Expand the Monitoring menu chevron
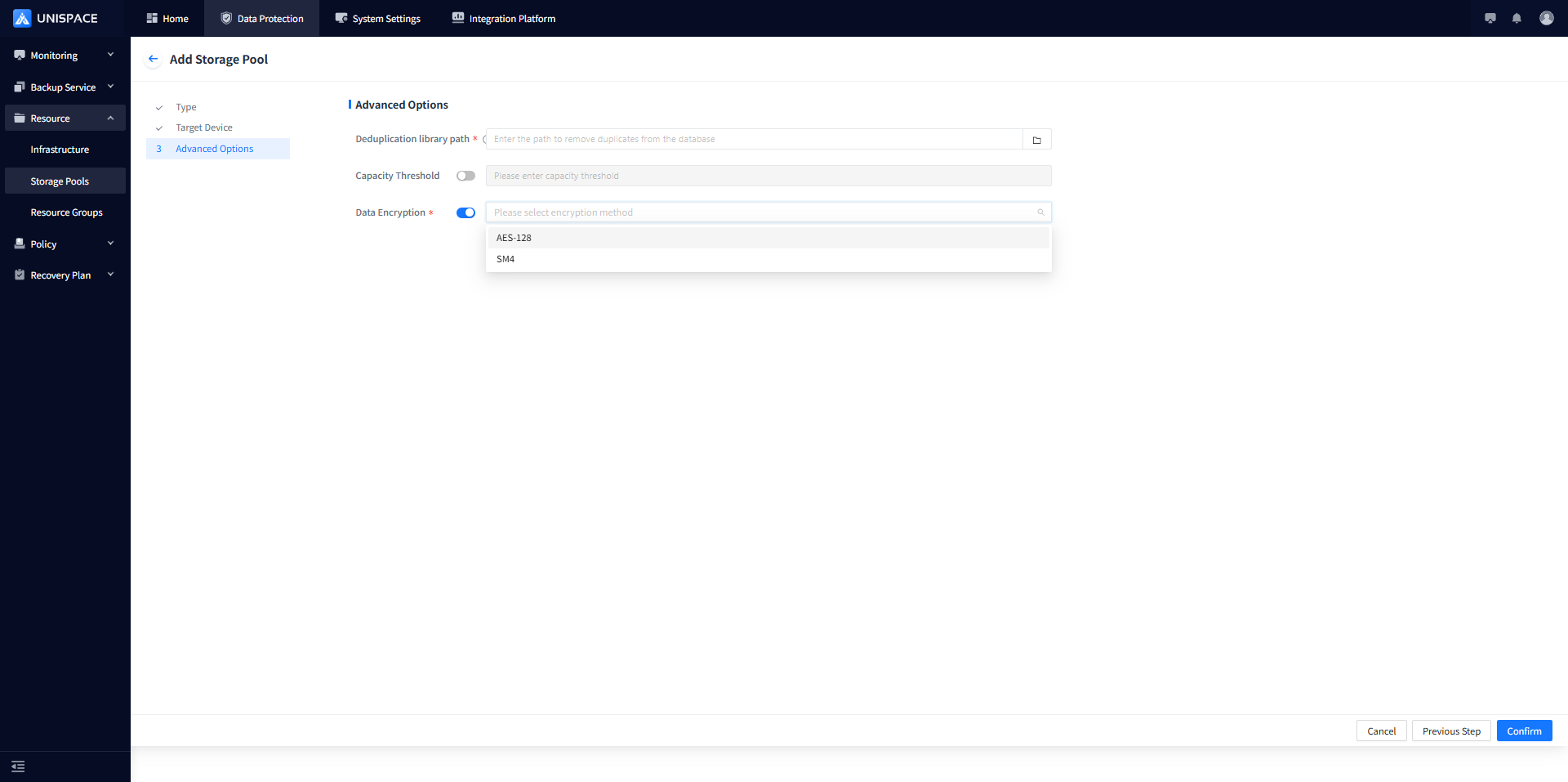This screenshot has height=782, width=1568. 110,55
